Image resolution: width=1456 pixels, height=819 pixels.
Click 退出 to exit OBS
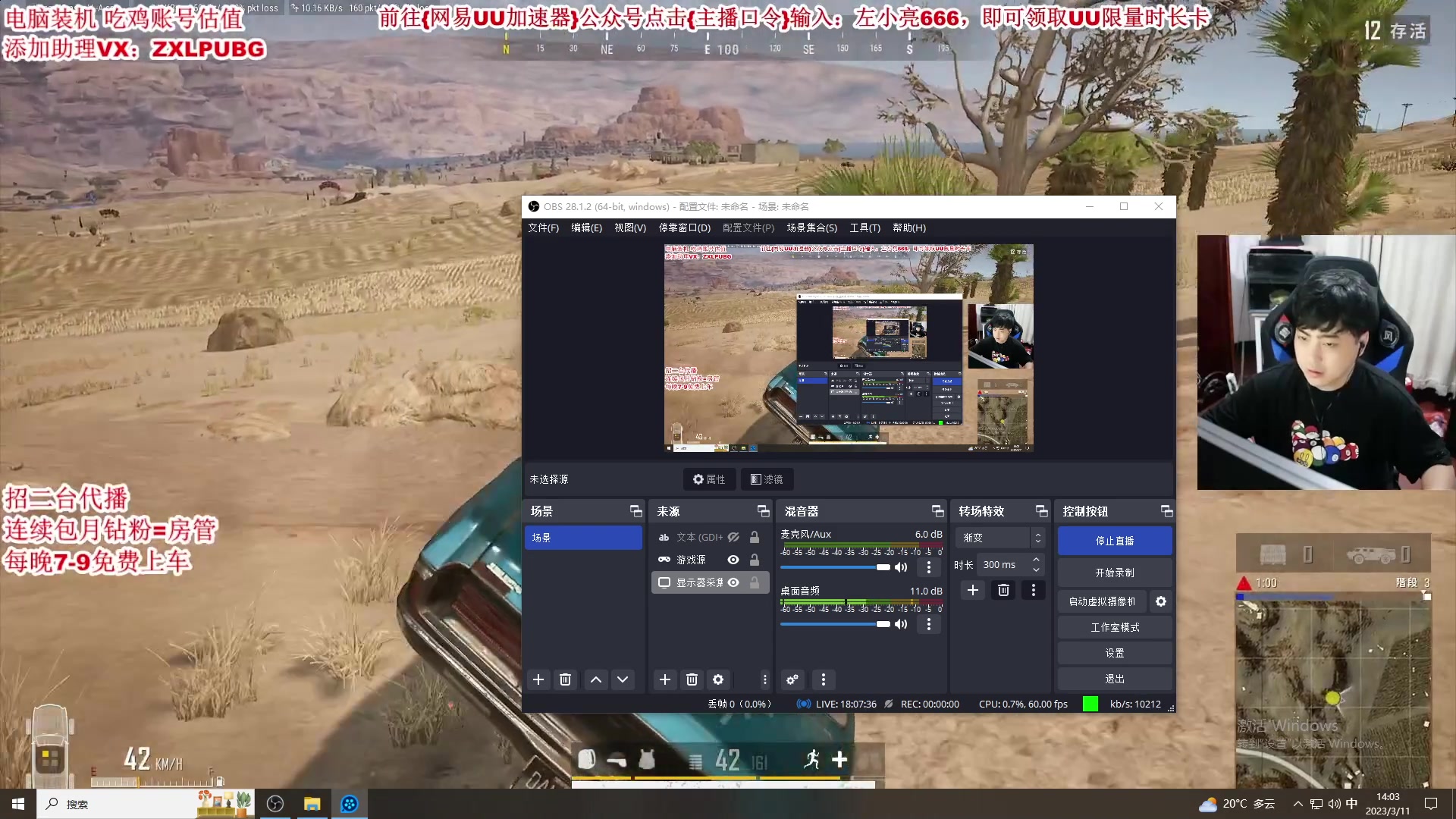pyautogui.click(x=1115, y=679)
